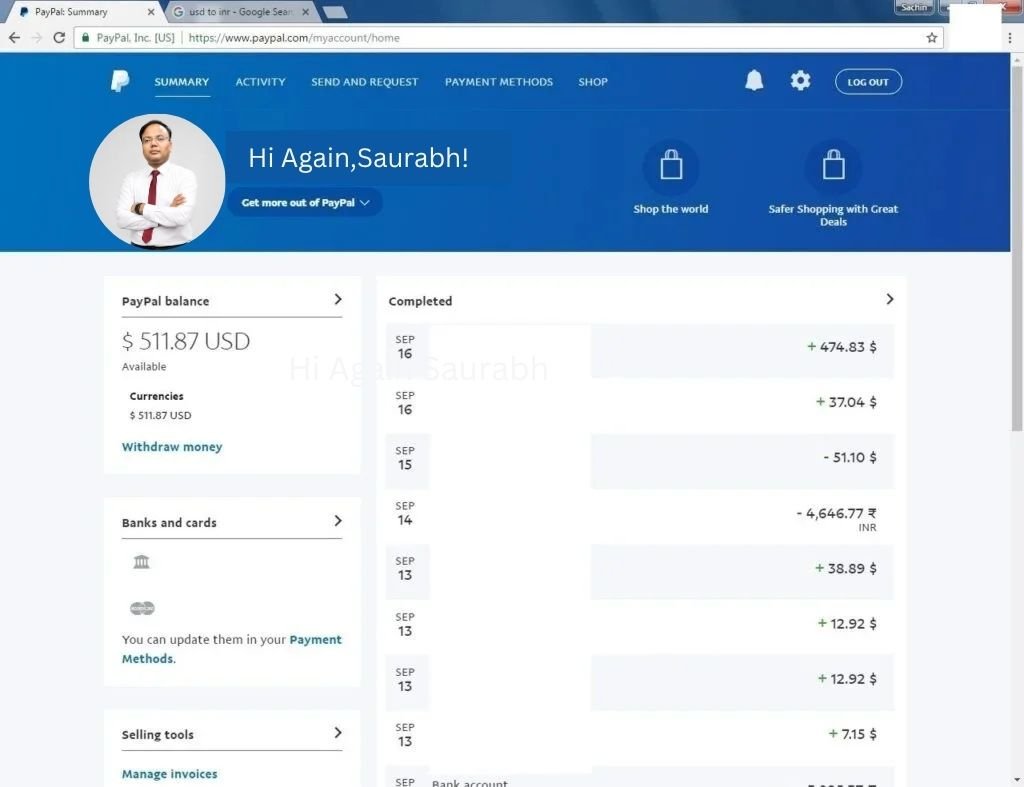The image size is (1024, 787).
Task: Click the Withdraw money link
Action: (172, 447)
